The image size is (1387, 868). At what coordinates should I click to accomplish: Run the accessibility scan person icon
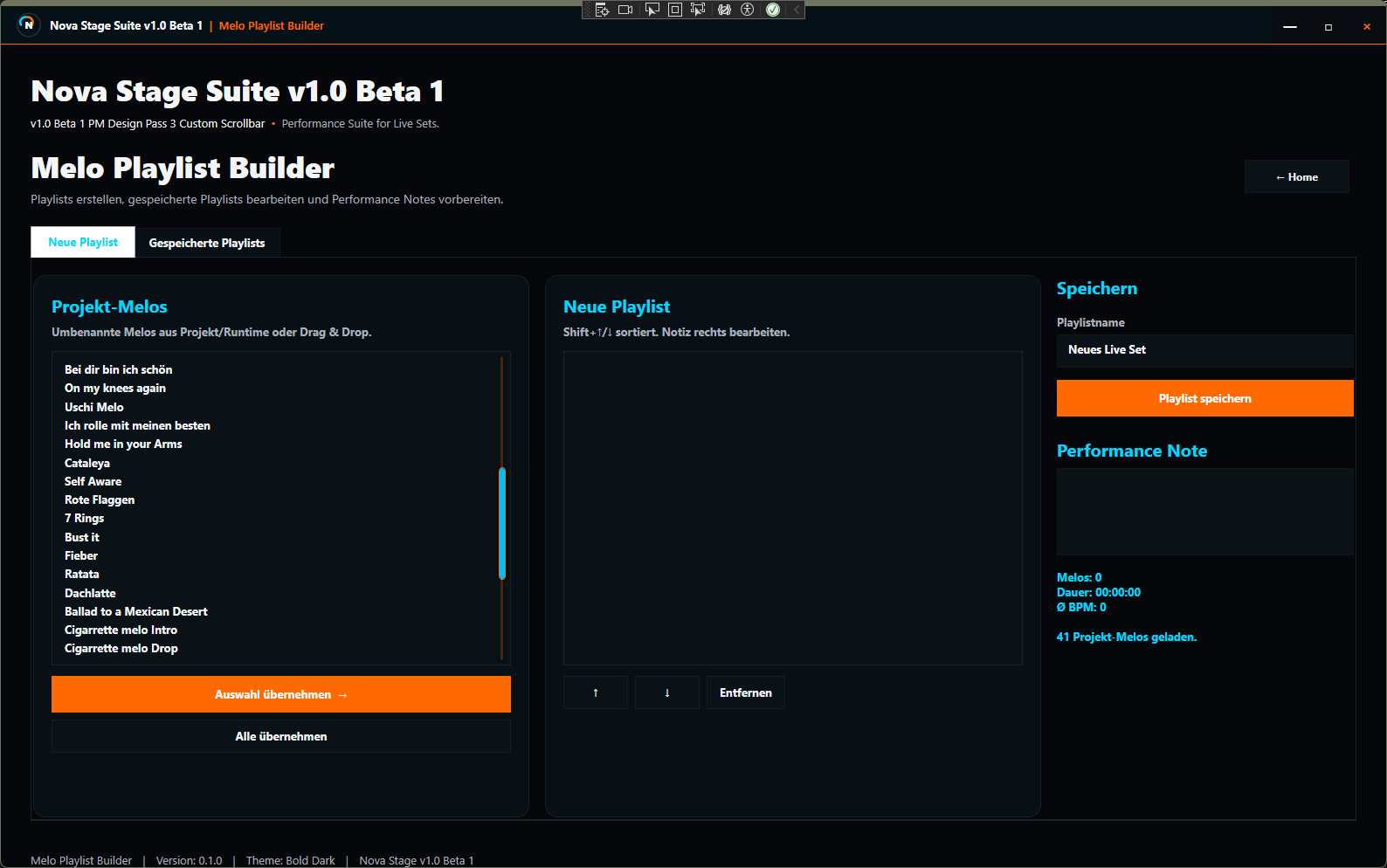747,10
